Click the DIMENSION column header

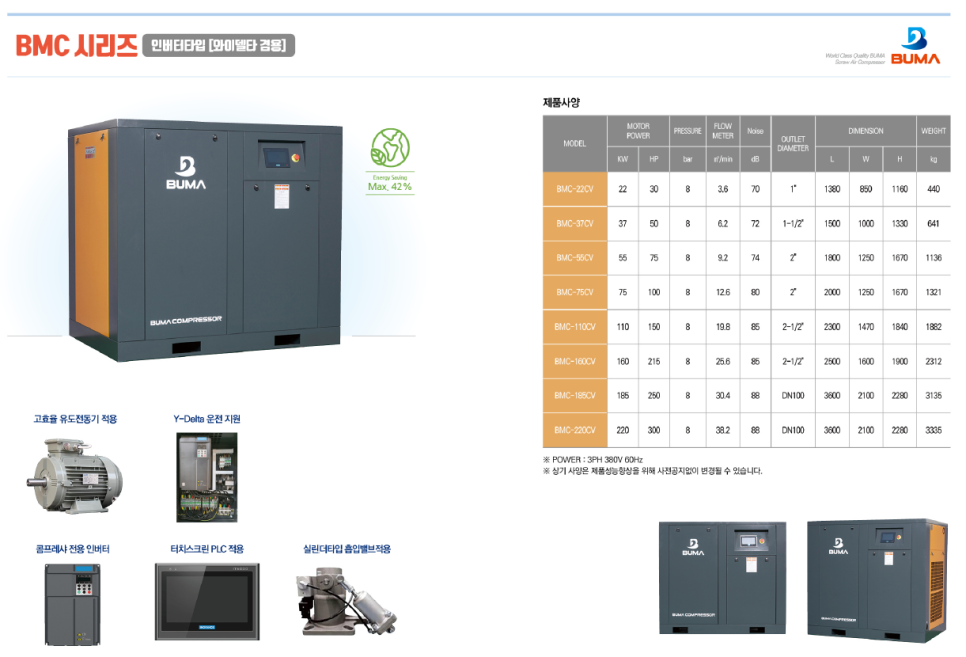coord(866,131)
